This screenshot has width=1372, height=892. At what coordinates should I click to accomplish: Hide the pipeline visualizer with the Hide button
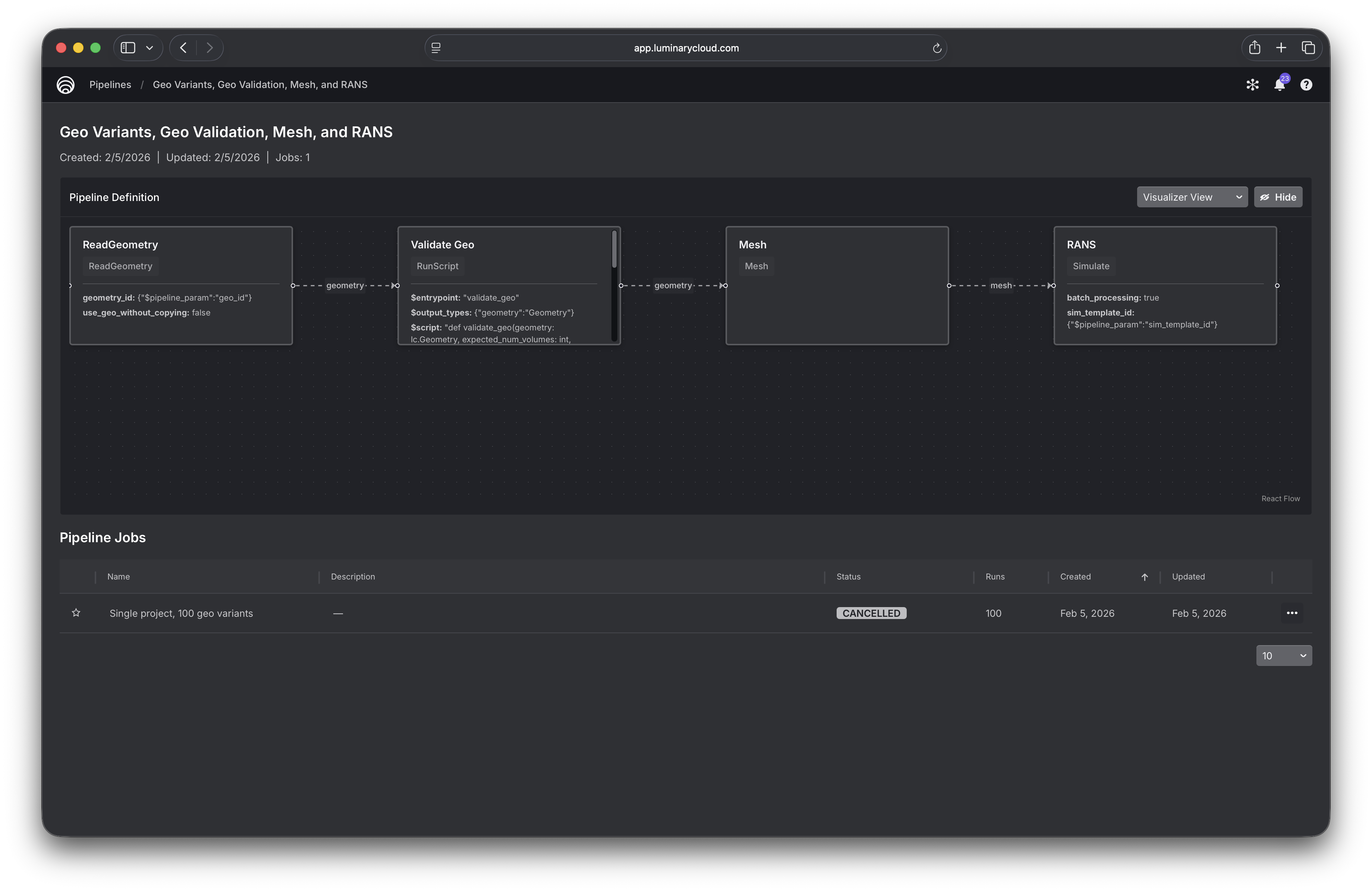(x=1278, y=197)
